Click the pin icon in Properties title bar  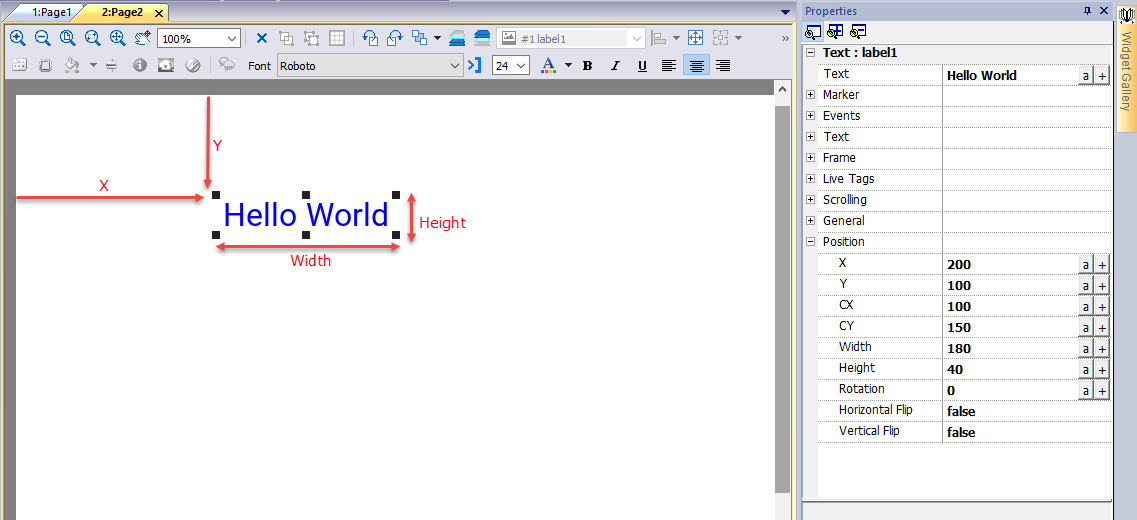pos(1087,11)
